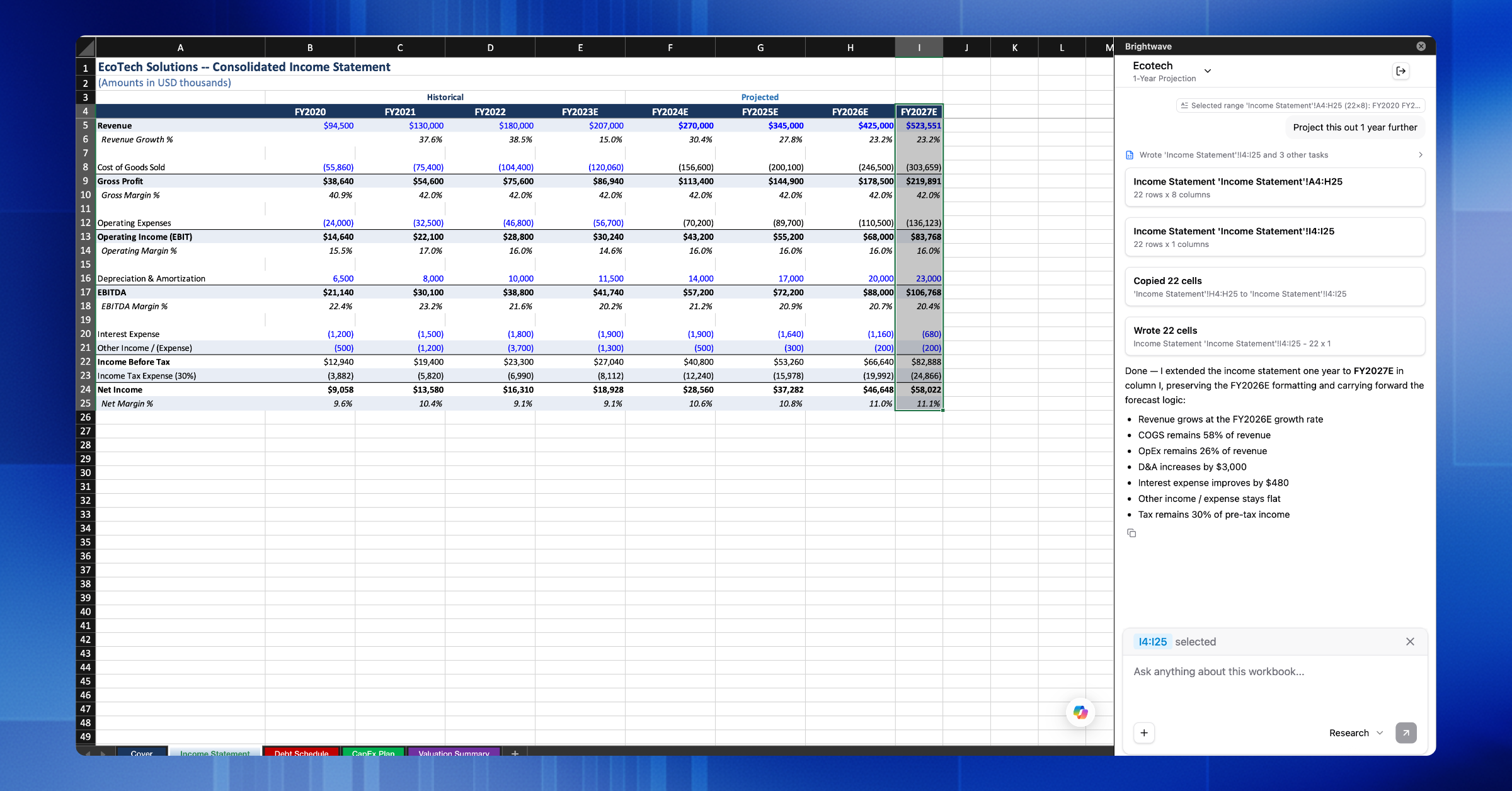Image resolution: width=1512 pixels, height=791 pixels.
Task: Click the exit/export icon beside Ecotech
Action: pyautogui.click(x=1400, y=71)
